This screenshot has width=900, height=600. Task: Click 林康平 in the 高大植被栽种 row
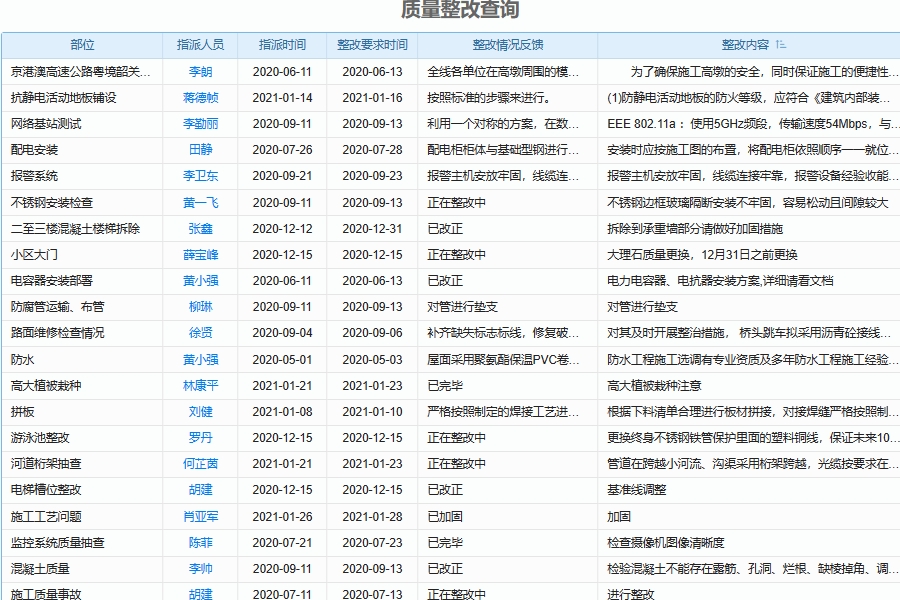[199, 384]
